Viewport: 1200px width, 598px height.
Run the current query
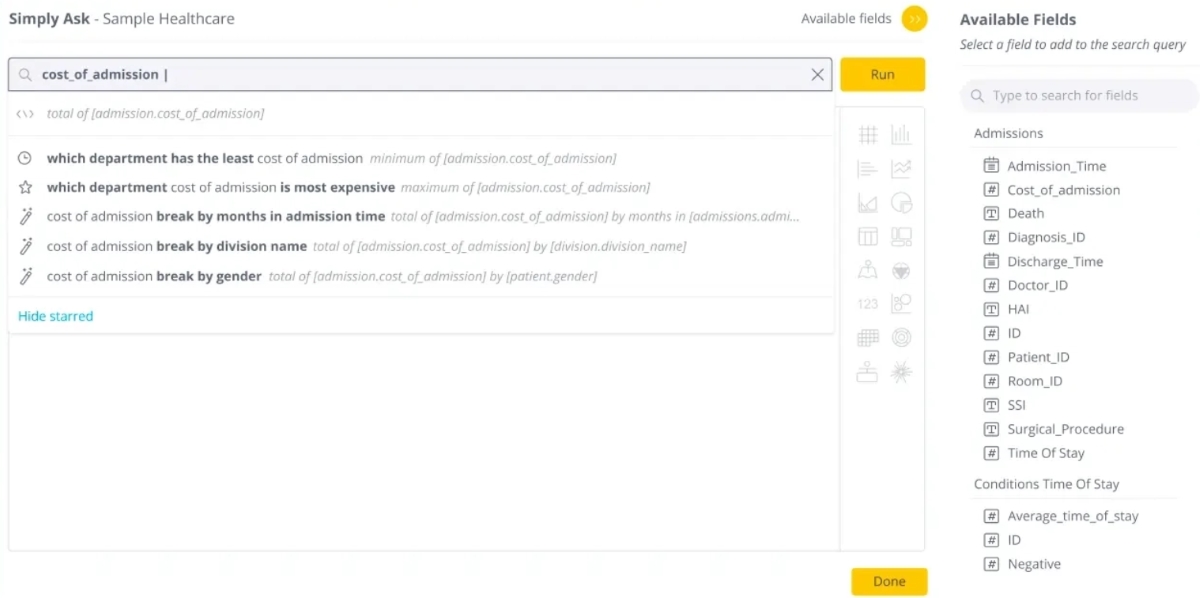coord(883,73)
